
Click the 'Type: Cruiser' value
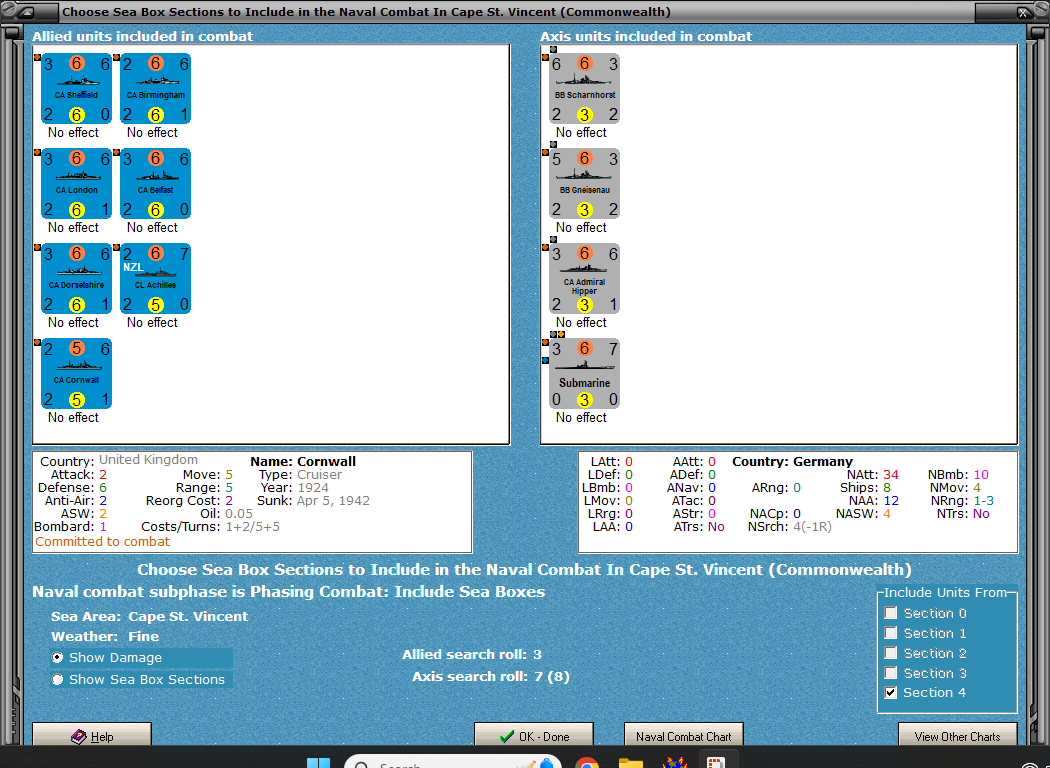[x=300, y=475]
